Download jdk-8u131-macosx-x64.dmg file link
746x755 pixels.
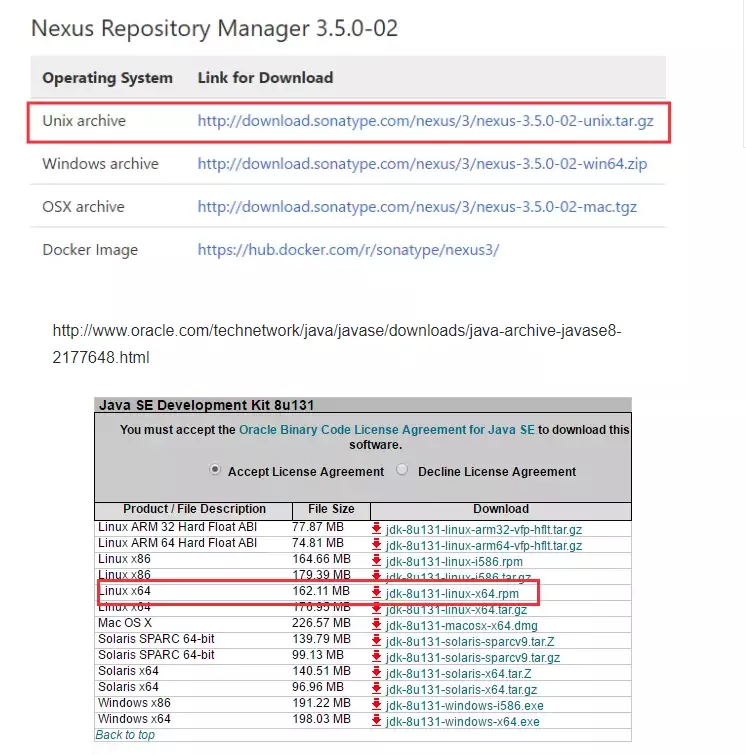[461, 625]
